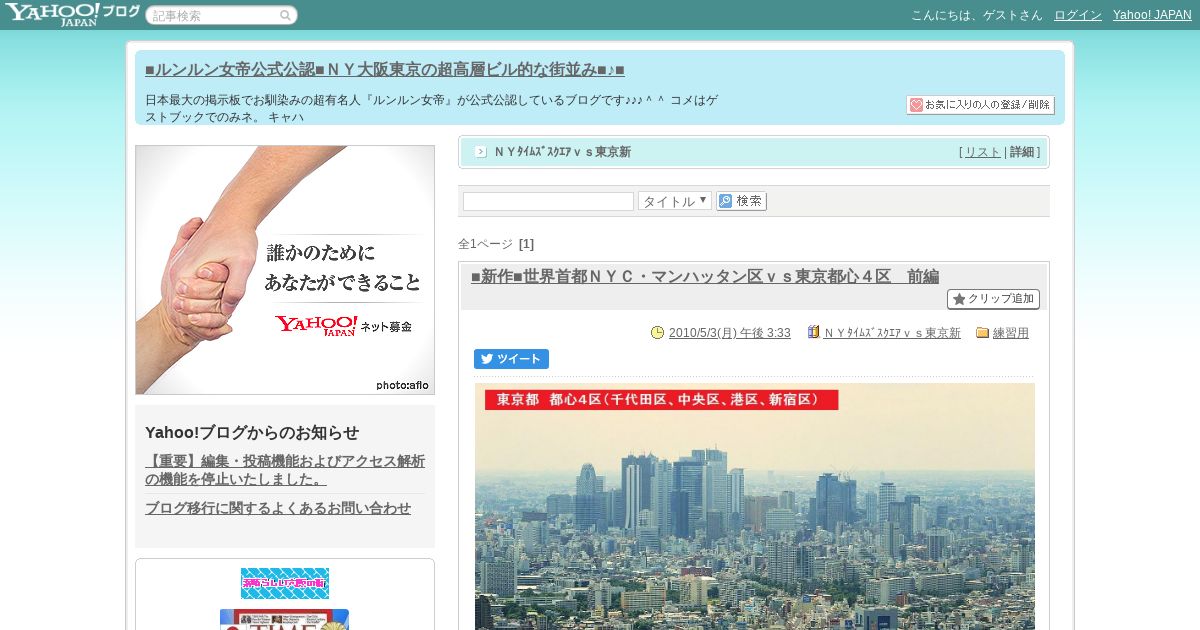Open Tokyo skyline photo in post
This screenshot has width=1200, height=630.
point(755,506)
